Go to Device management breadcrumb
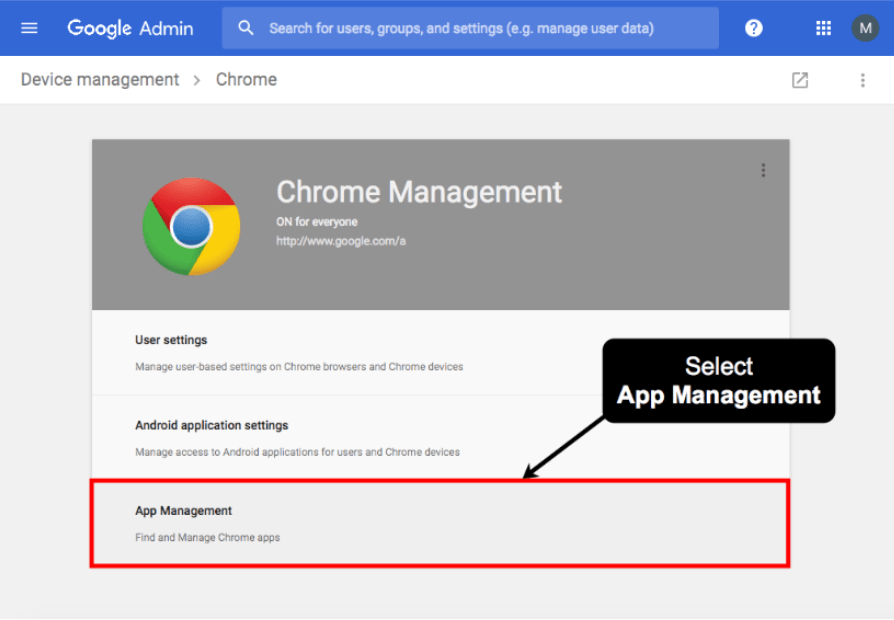Image resolution: width=894 pixels, height=620 pixels. click(100, 80)
